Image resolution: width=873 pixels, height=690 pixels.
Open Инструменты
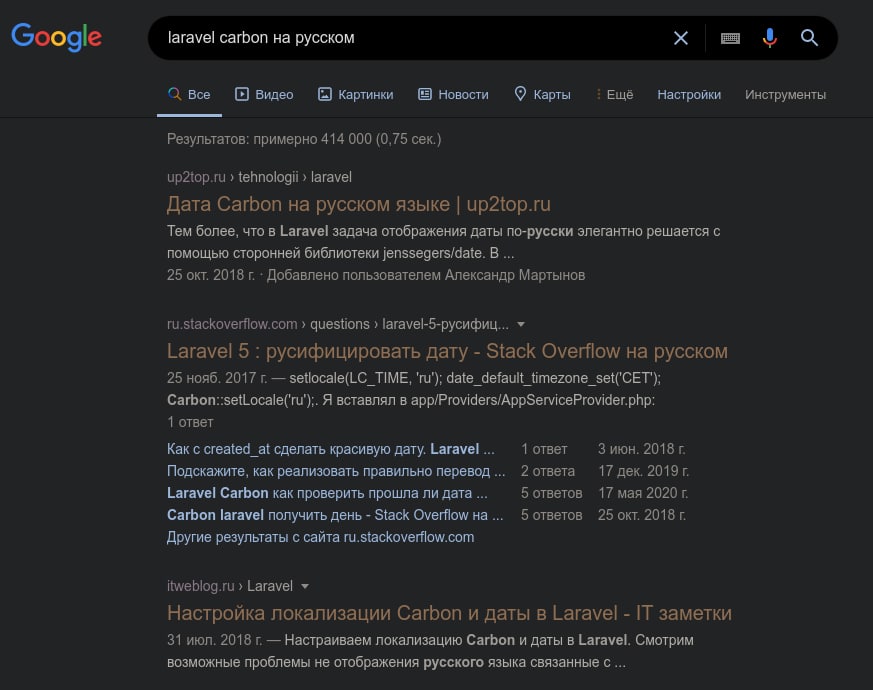pos(785,95)
